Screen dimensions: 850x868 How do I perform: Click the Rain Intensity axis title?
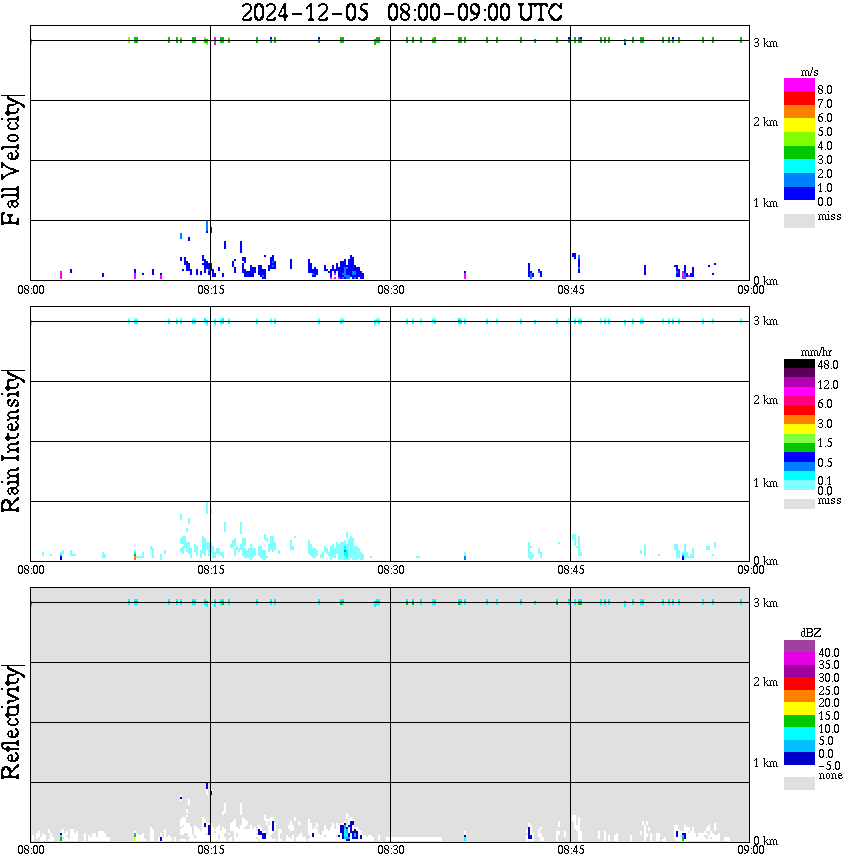tap(11, 441)
